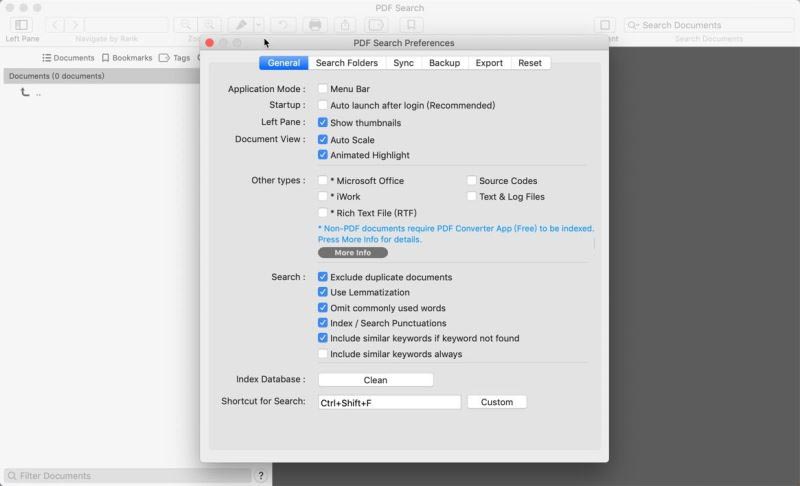The width and height of the screenshot is (800, 486).
Task: Uncheck Omit commonly used words
Action: (322, 308)
